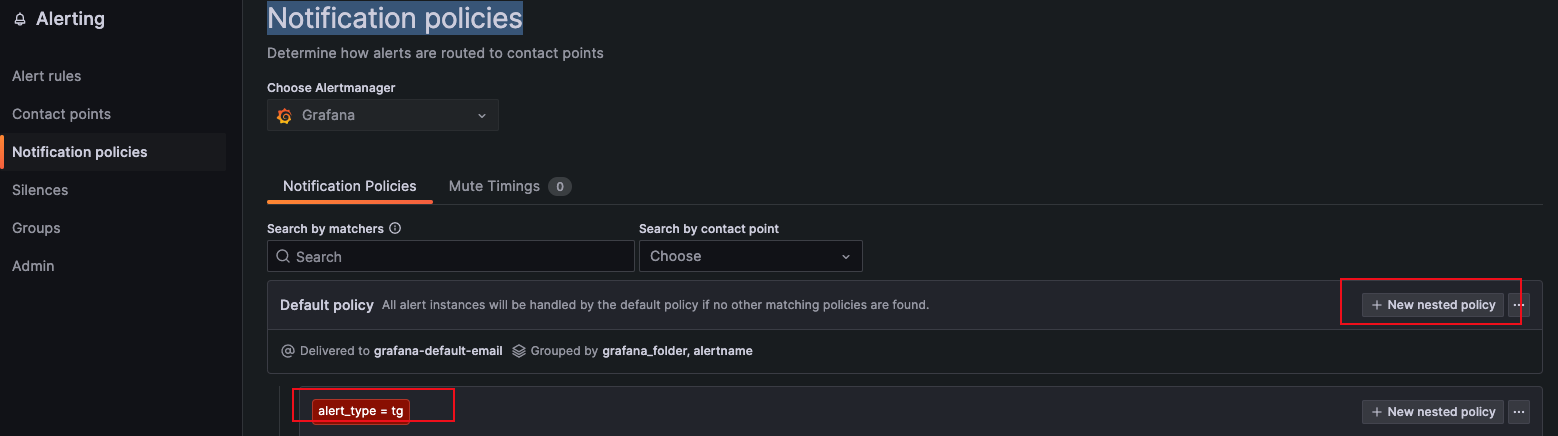Open Silences page in sidebar
This screenshot has width=1558, height=436.
coord(40,190)
